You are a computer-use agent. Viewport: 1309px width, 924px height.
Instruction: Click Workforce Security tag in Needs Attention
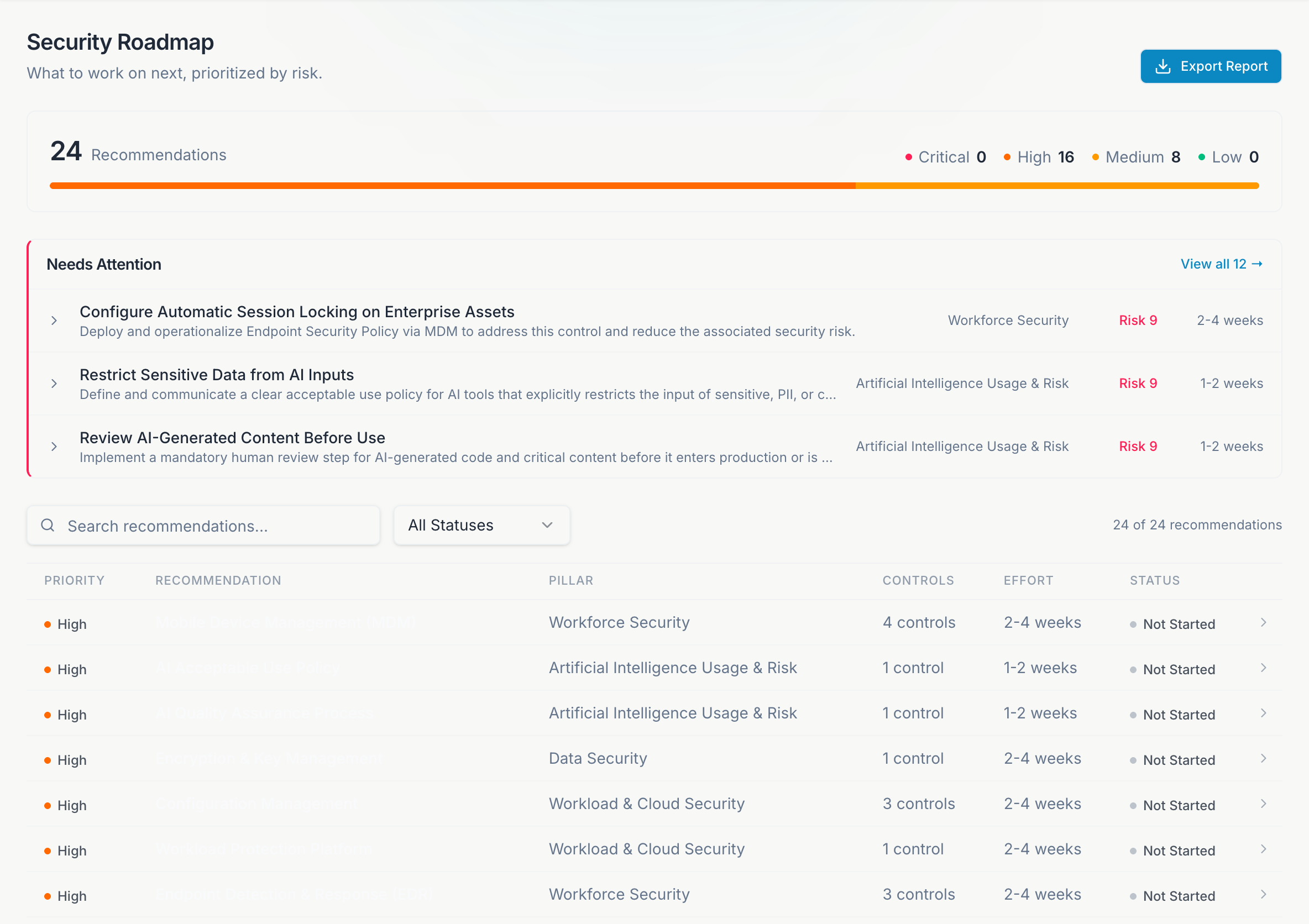click(1008, 321)
